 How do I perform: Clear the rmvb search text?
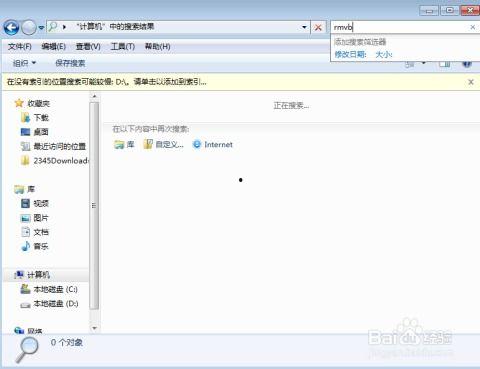pos(473,27)
